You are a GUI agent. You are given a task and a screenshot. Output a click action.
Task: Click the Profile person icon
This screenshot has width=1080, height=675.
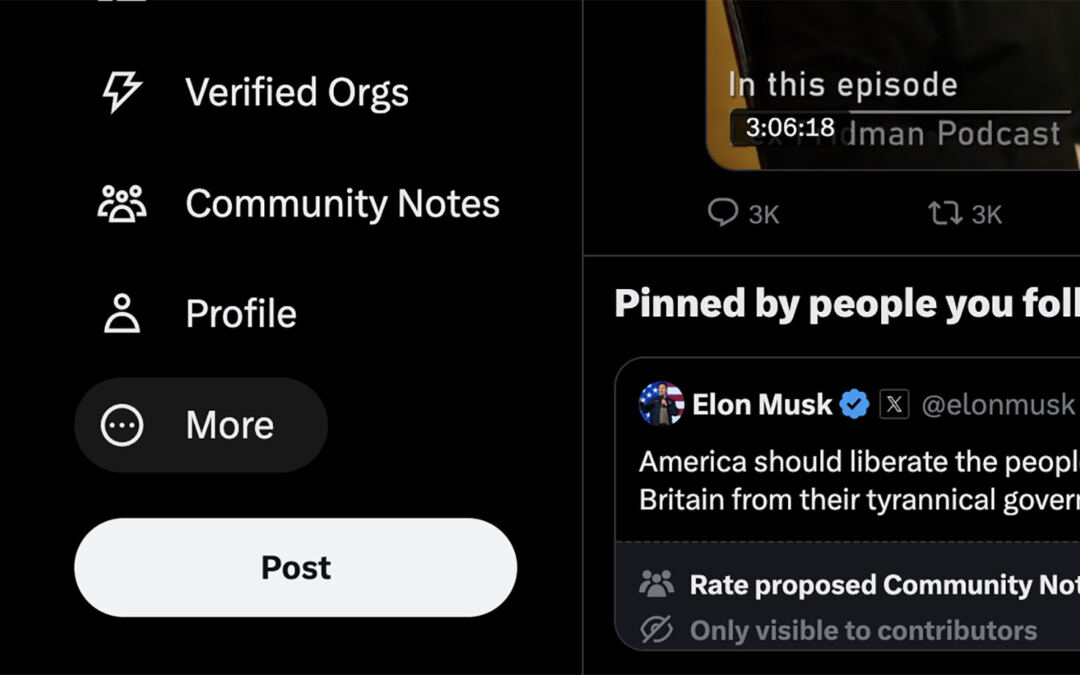[122, 313]
